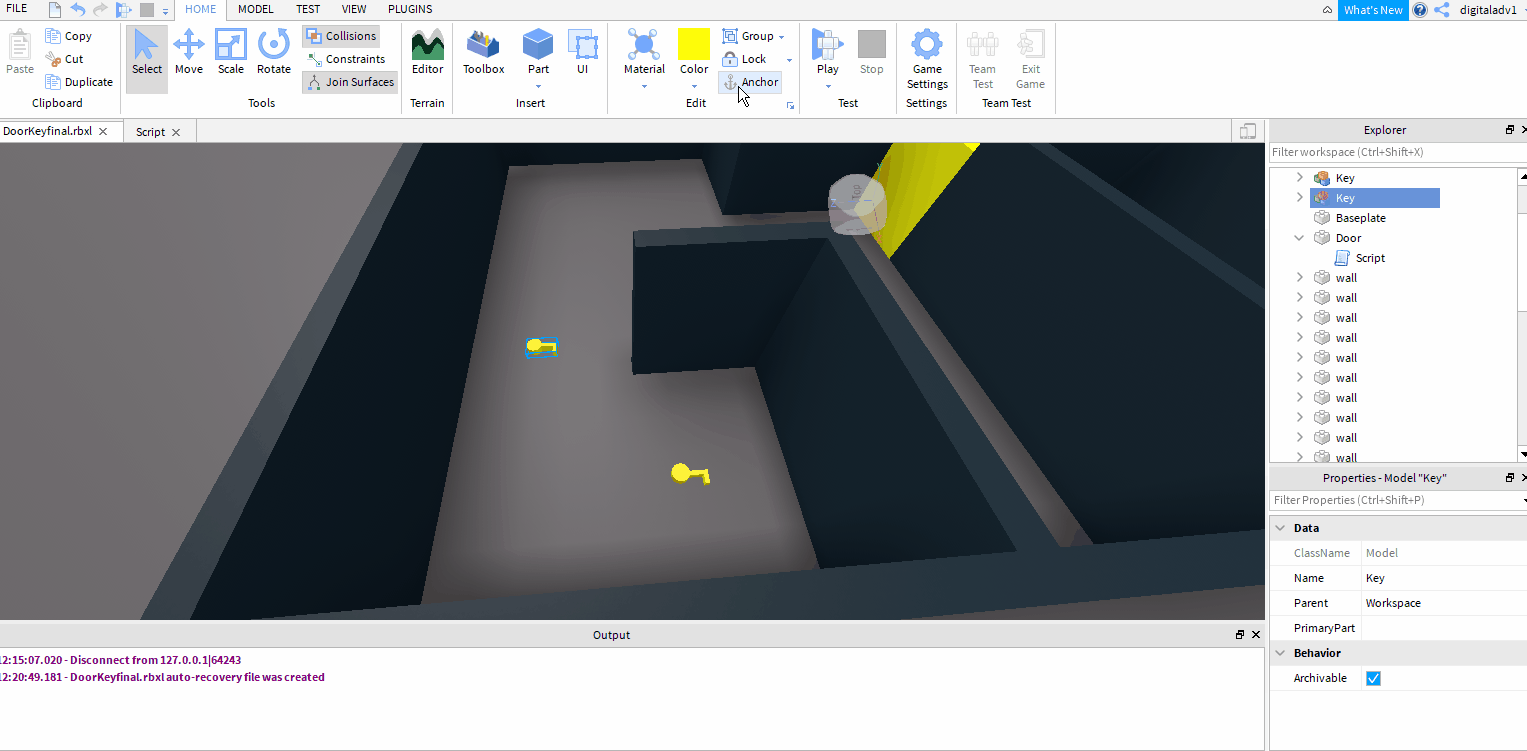This screenshot has height=751, width=1527.
Task: Select the Script under Door
Action: pyautogui.click(x=1370, y=258)
